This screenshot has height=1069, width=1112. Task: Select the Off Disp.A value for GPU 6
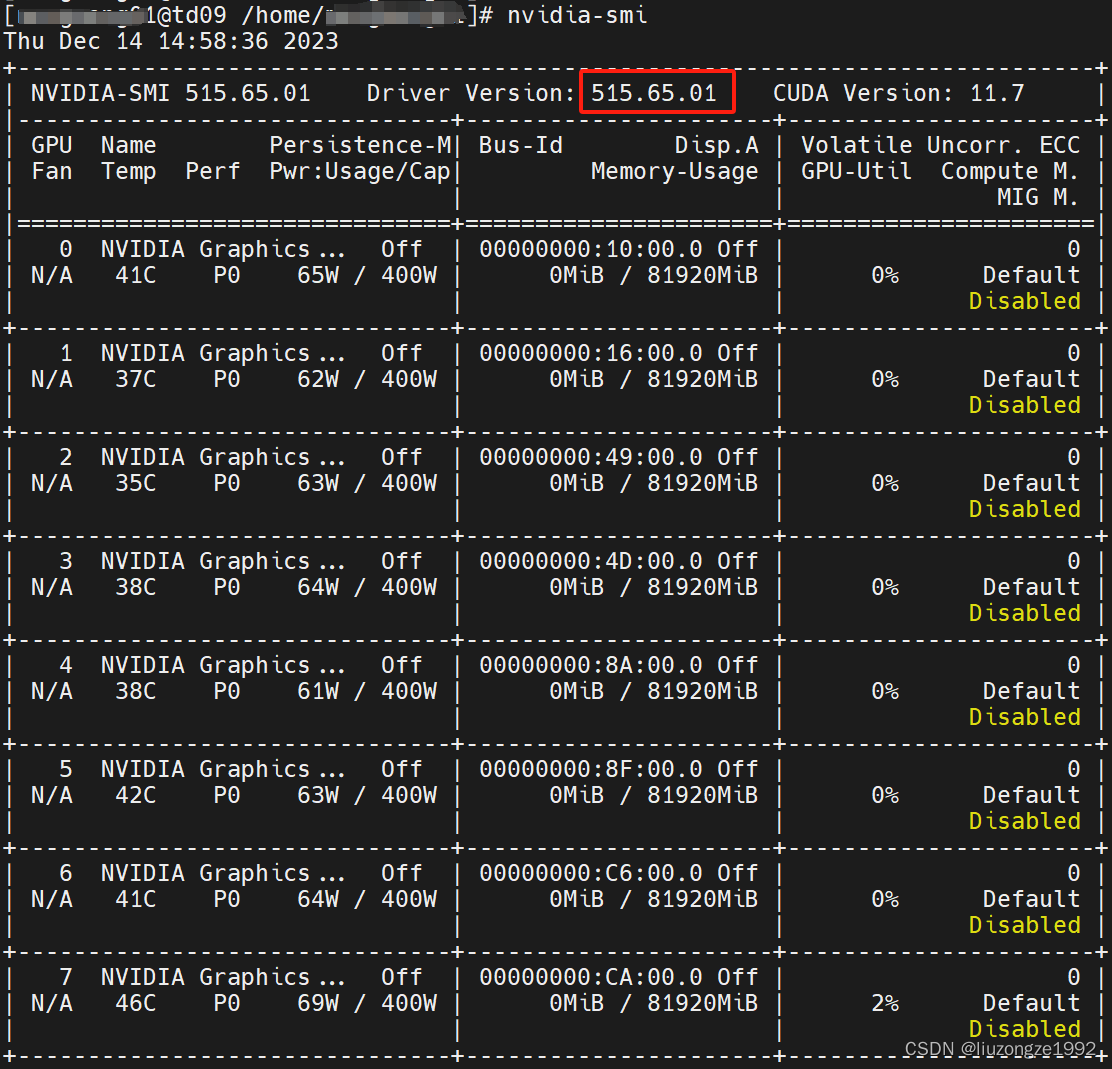(x=737, y=872)
